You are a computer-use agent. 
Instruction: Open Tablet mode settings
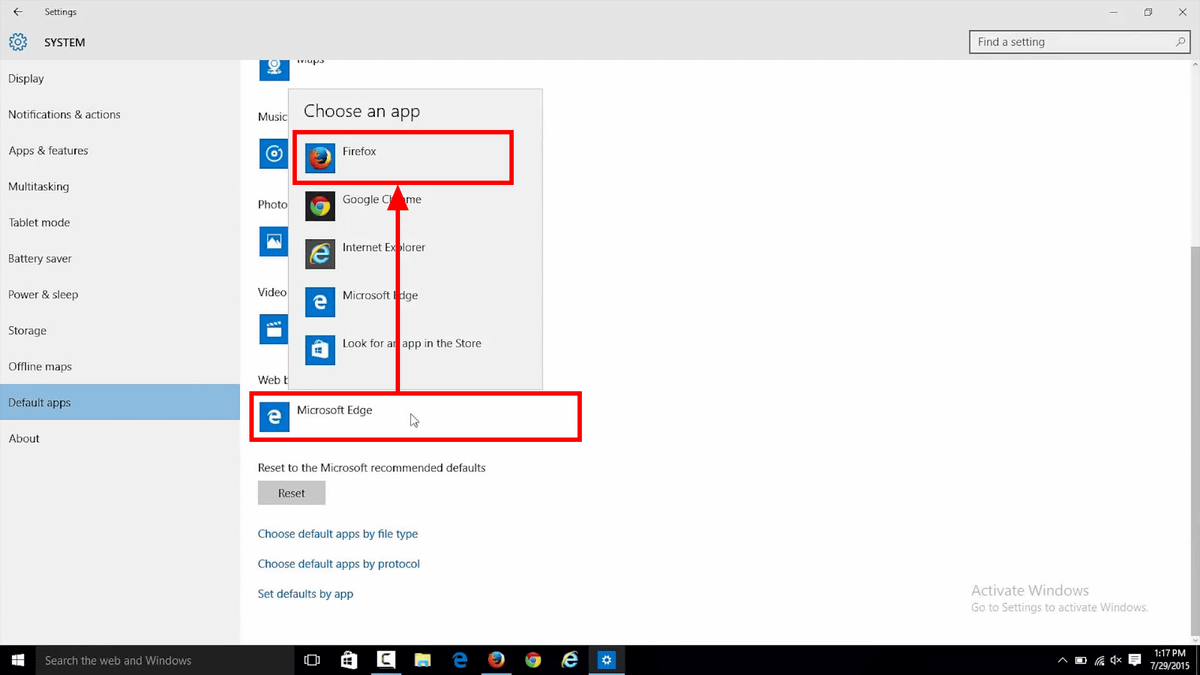[x=120, y=223]
